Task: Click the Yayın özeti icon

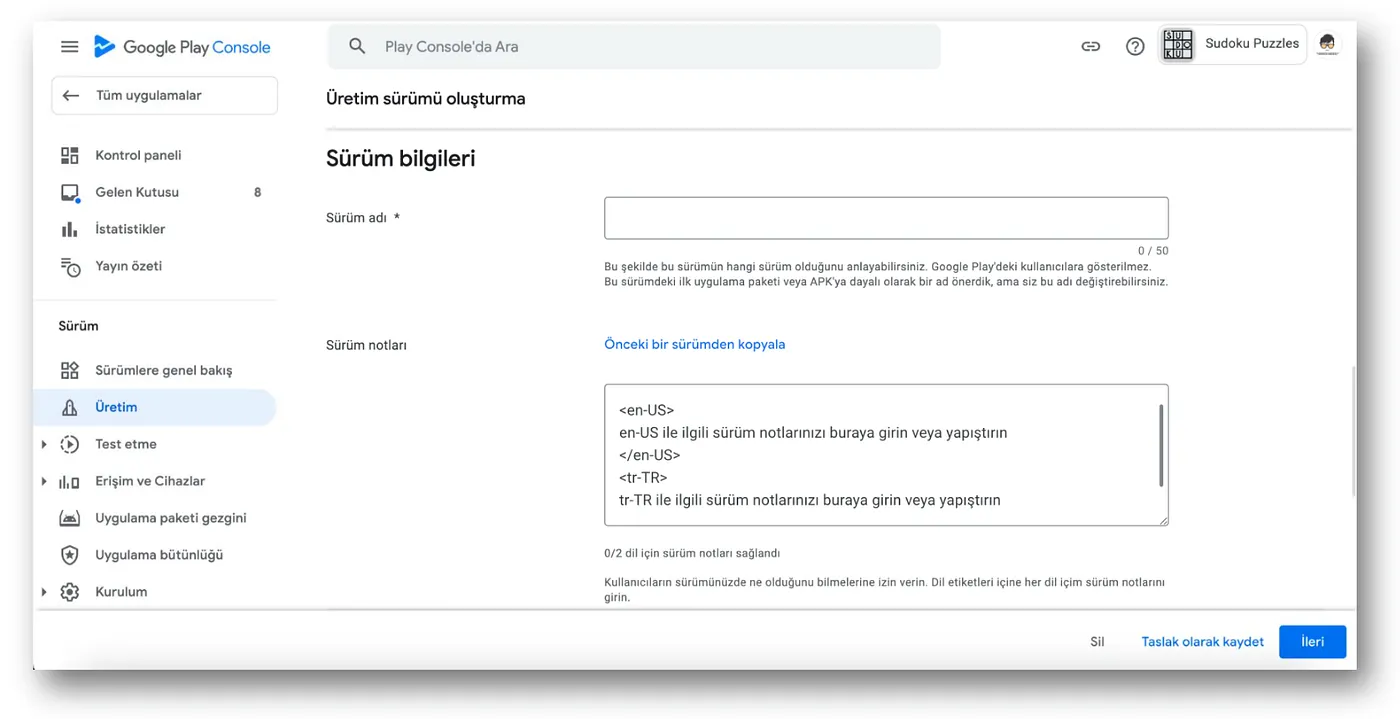Action: 70,267
